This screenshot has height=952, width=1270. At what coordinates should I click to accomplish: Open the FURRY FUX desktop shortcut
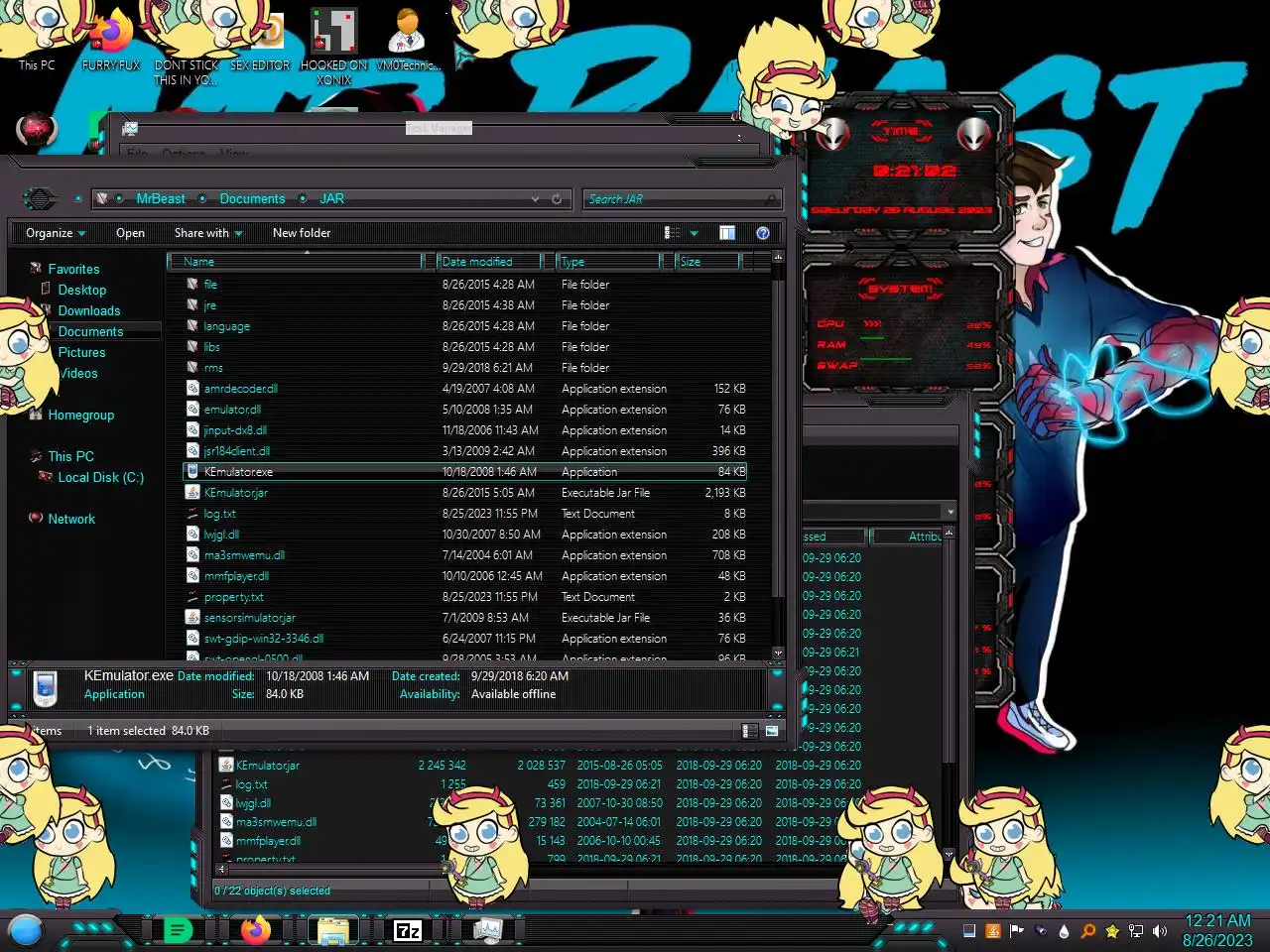111,40
